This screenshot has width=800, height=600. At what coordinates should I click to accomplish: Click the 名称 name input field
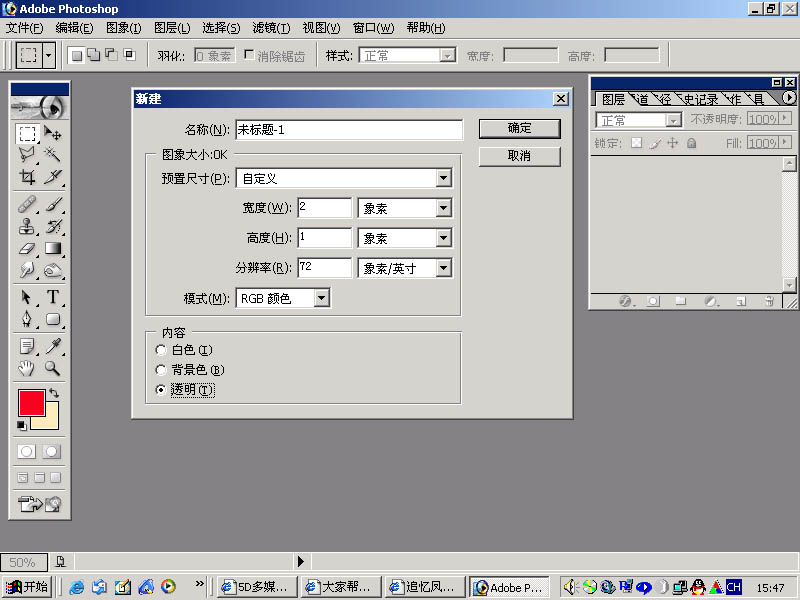[x=349, y=130]
